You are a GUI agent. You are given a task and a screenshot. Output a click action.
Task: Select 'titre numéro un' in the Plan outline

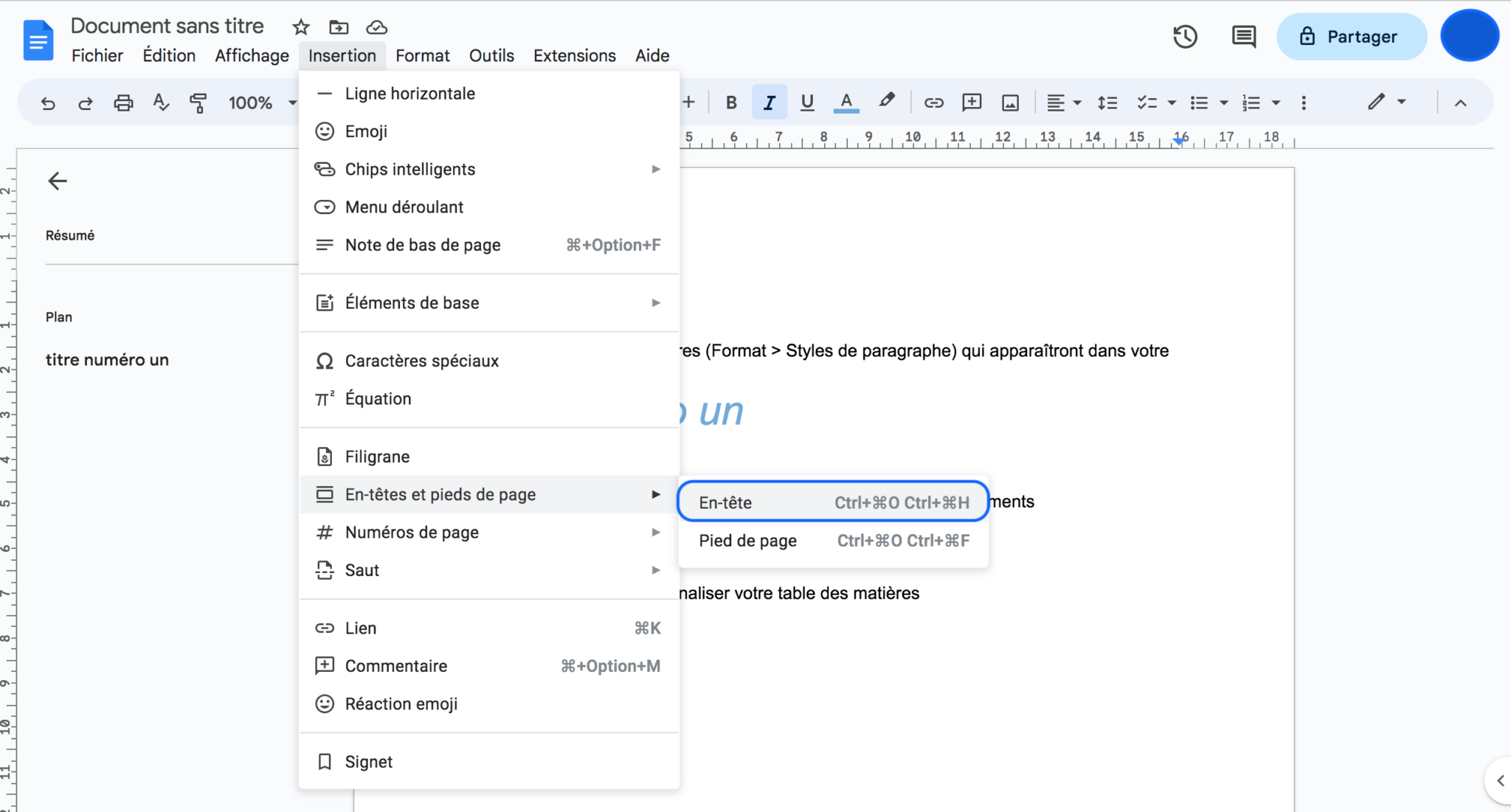pyautogui.click(x=108, y=360)
